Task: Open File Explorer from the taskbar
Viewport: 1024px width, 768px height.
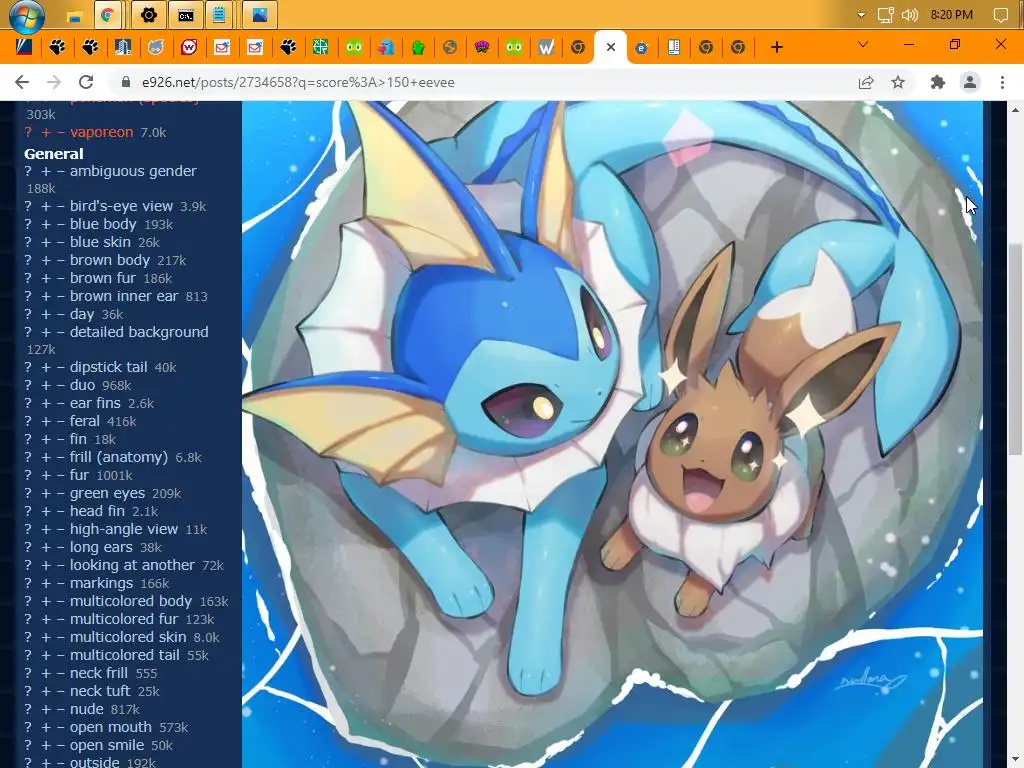Action: 74,15
